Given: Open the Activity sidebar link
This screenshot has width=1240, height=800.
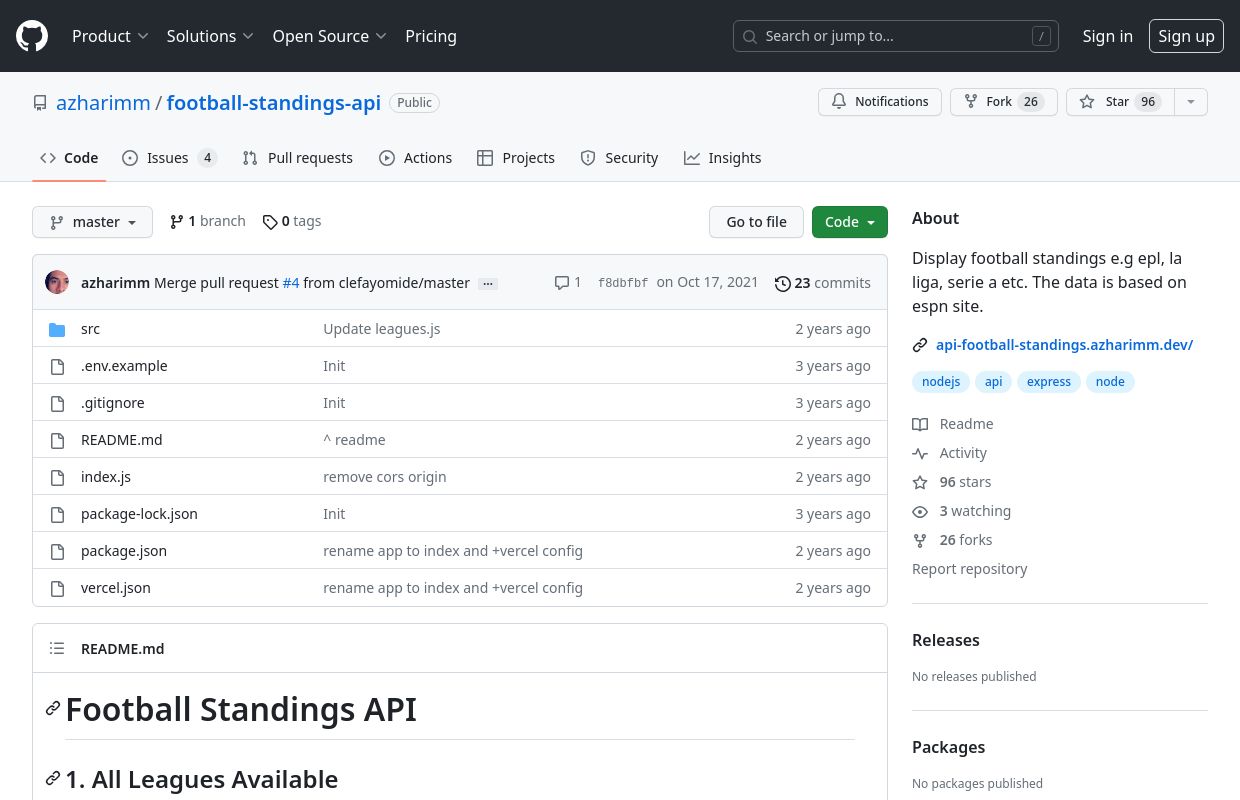Looking at the screenshot, I should [950, 453].
